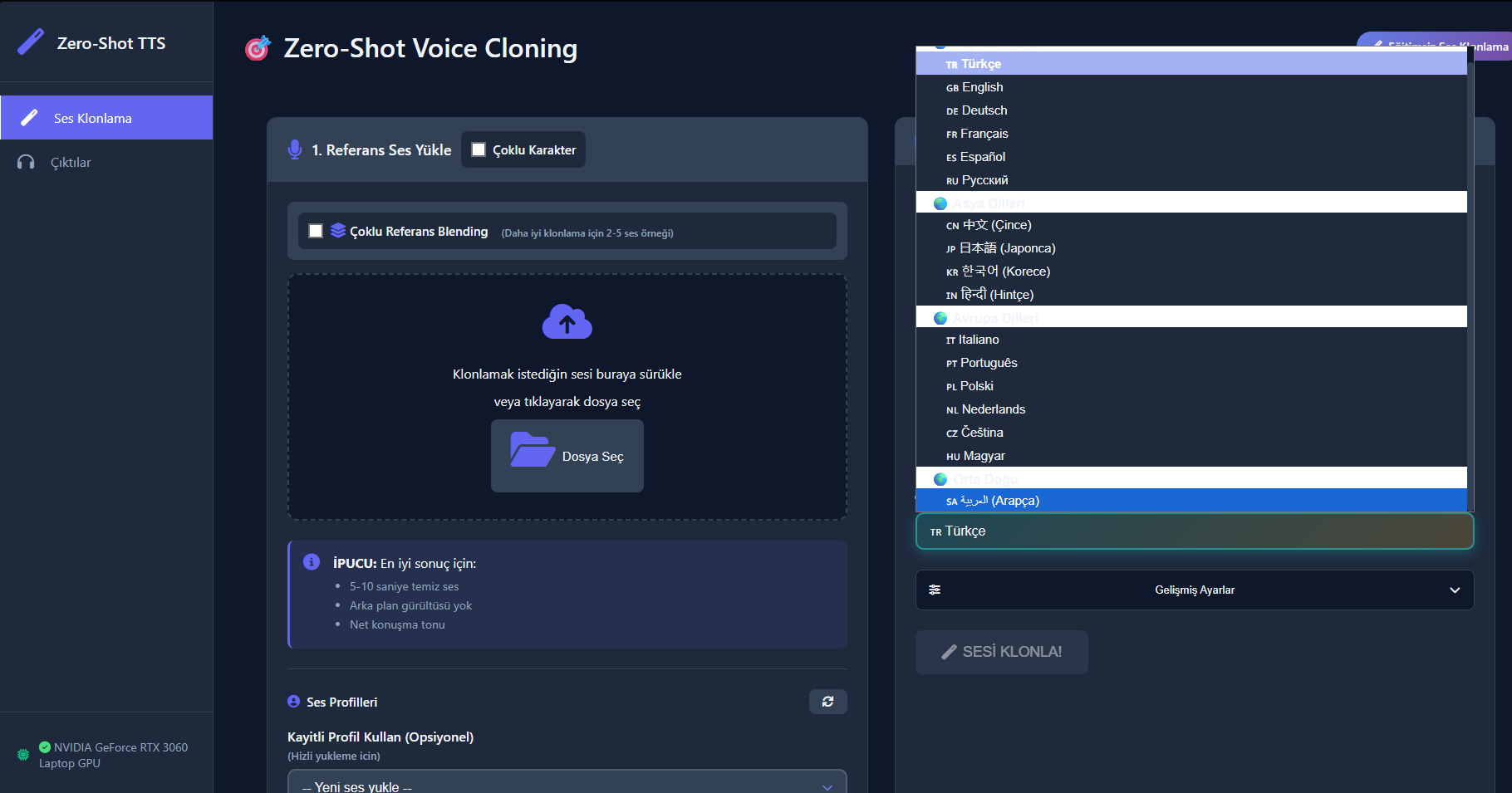Image resolution: width=1512 pixels, height=793 pixels.
Task: Click the green checkmark beside NVIDIA GeForce
Action: tap(45, 747)
